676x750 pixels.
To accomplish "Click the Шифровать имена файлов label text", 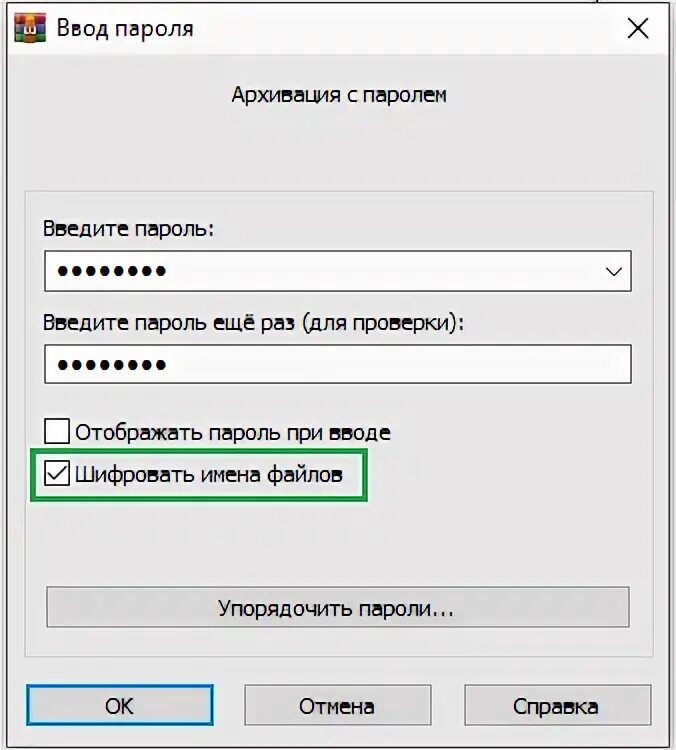I will click(x=209, y=475).
